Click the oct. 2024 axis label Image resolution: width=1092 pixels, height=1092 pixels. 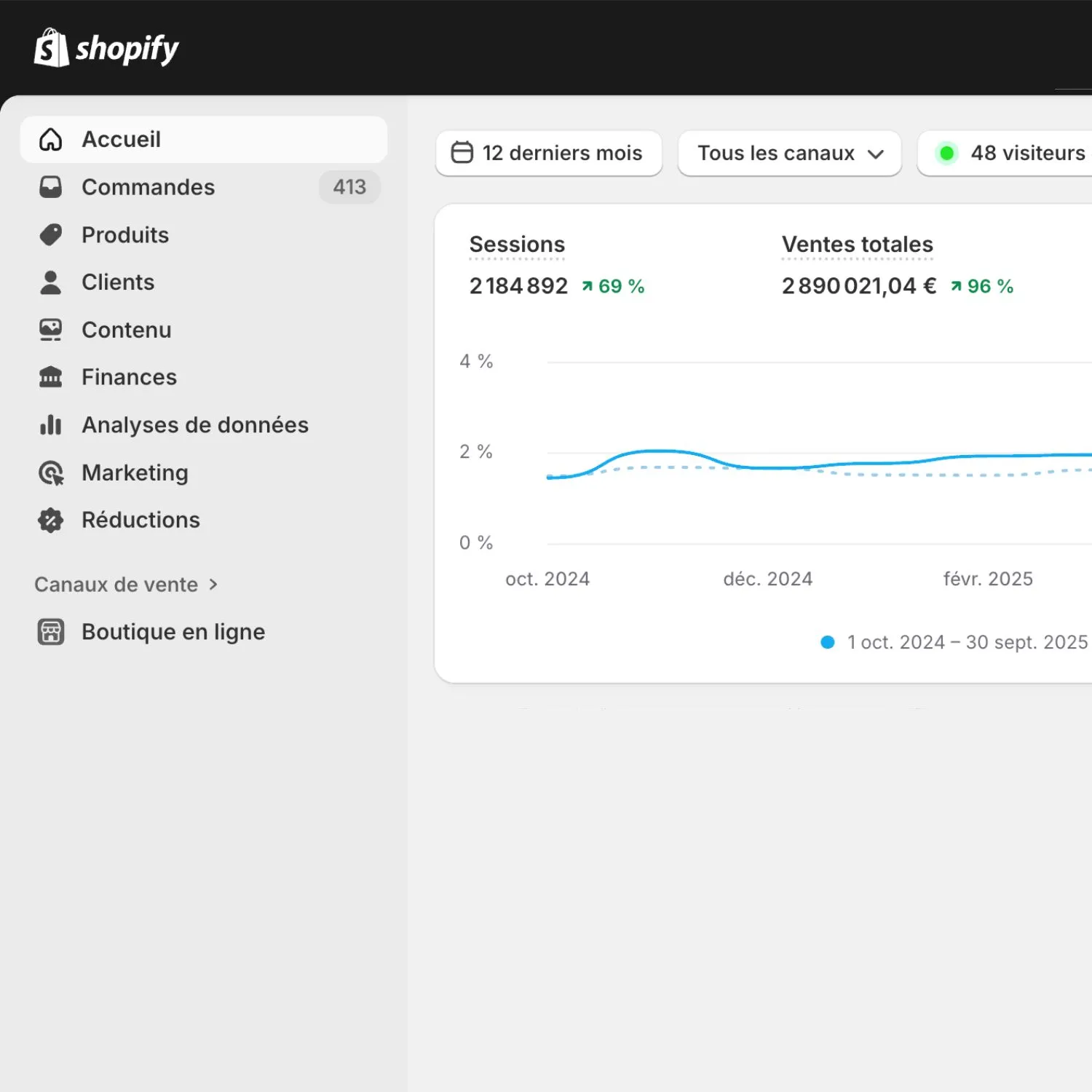point(547,579)
